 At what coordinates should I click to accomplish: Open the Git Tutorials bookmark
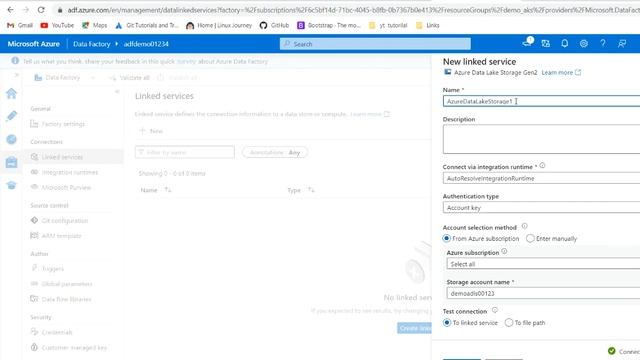pos(147,25)
